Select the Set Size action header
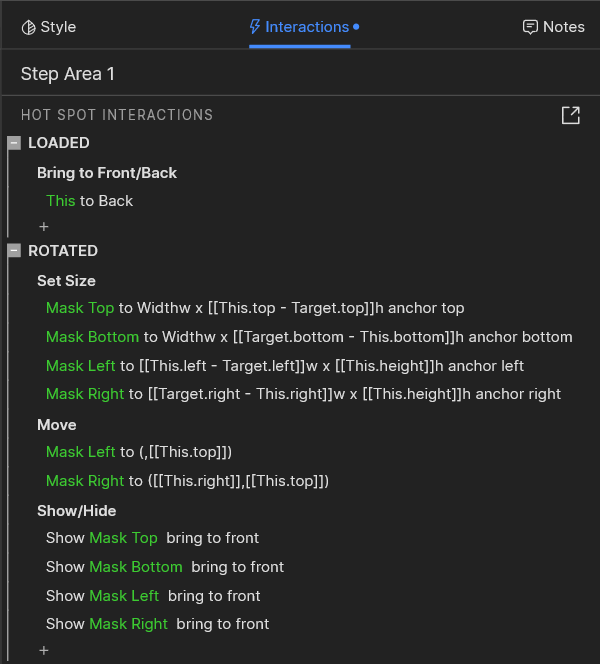Image resolution: width=600 pixels, height=664 pixels. tap(67, 281)
